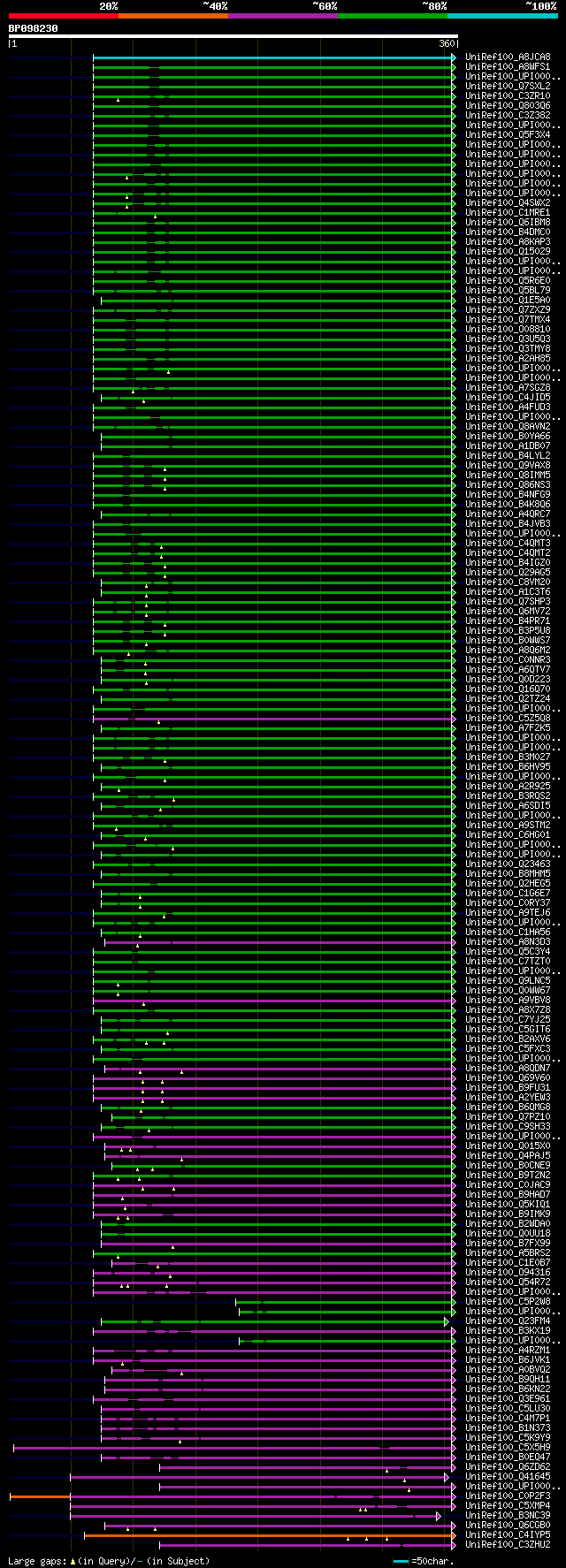Select the UniRef100_Q7ZXZ9 label

[508, 310]
